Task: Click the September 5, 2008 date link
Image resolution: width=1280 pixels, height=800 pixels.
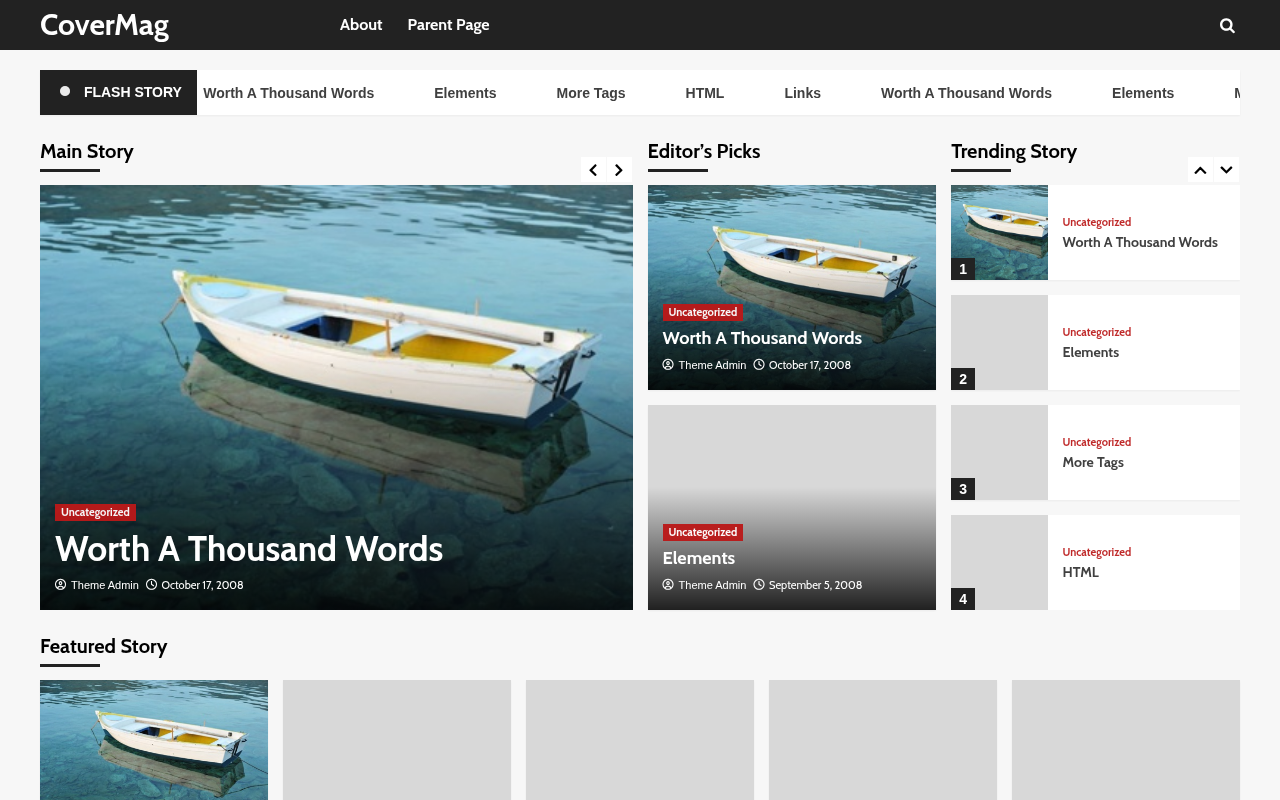Action: [x=815, y=585]
